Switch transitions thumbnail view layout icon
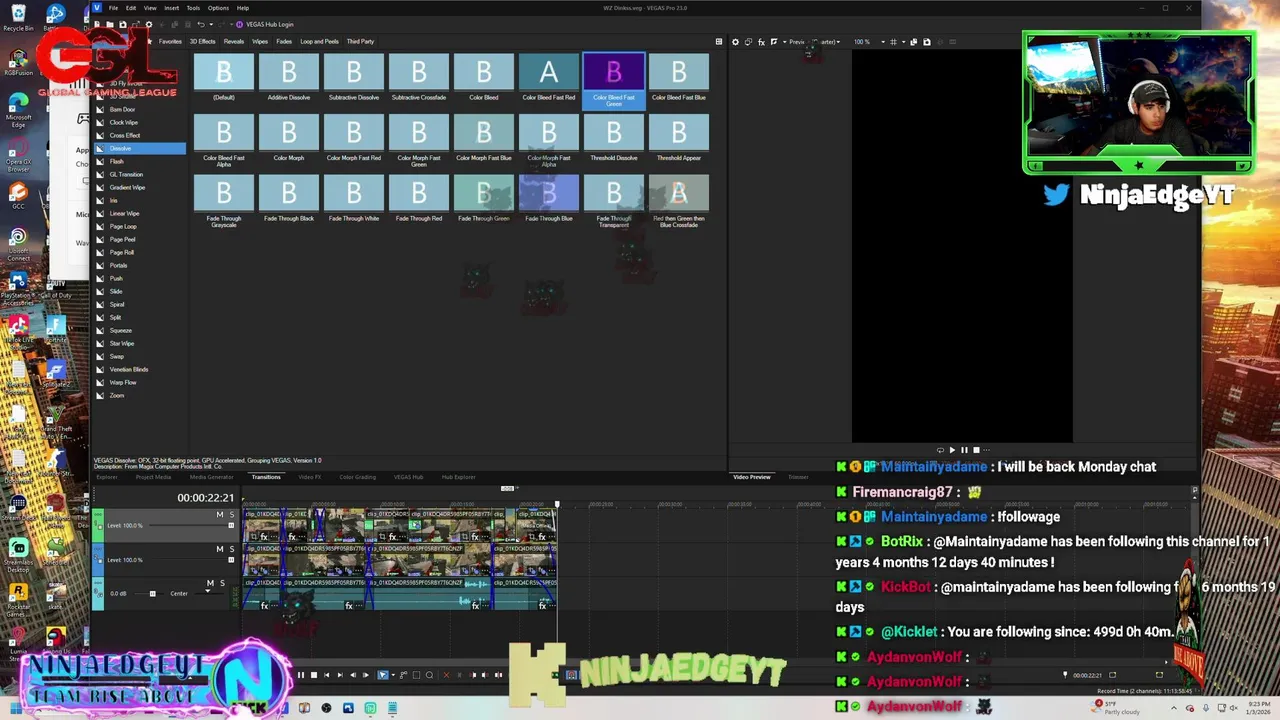This screenshot has width=1280, height=720. tap(719, 42)
